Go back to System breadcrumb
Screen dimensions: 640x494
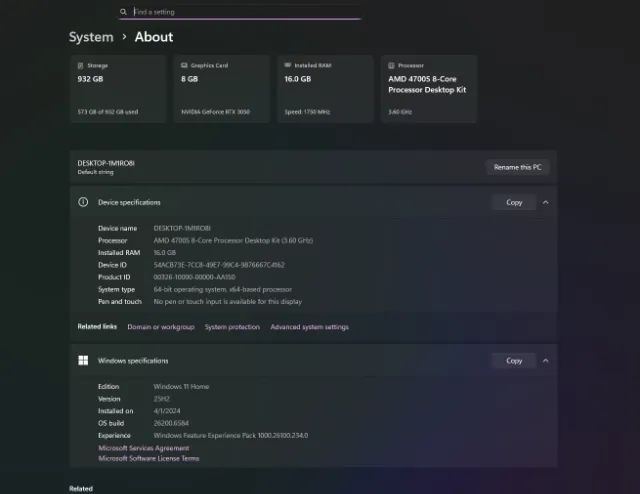pos(91,37)
